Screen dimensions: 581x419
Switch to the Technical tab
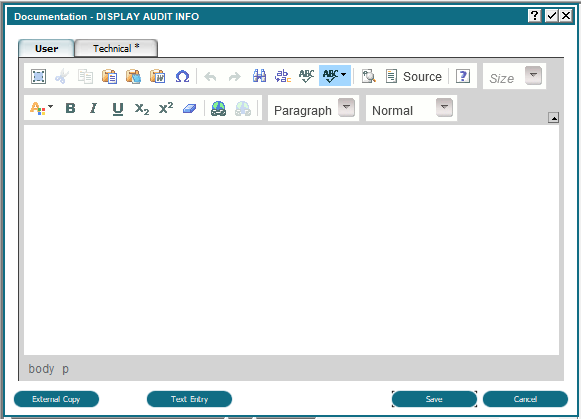click(x=116, y=49)
